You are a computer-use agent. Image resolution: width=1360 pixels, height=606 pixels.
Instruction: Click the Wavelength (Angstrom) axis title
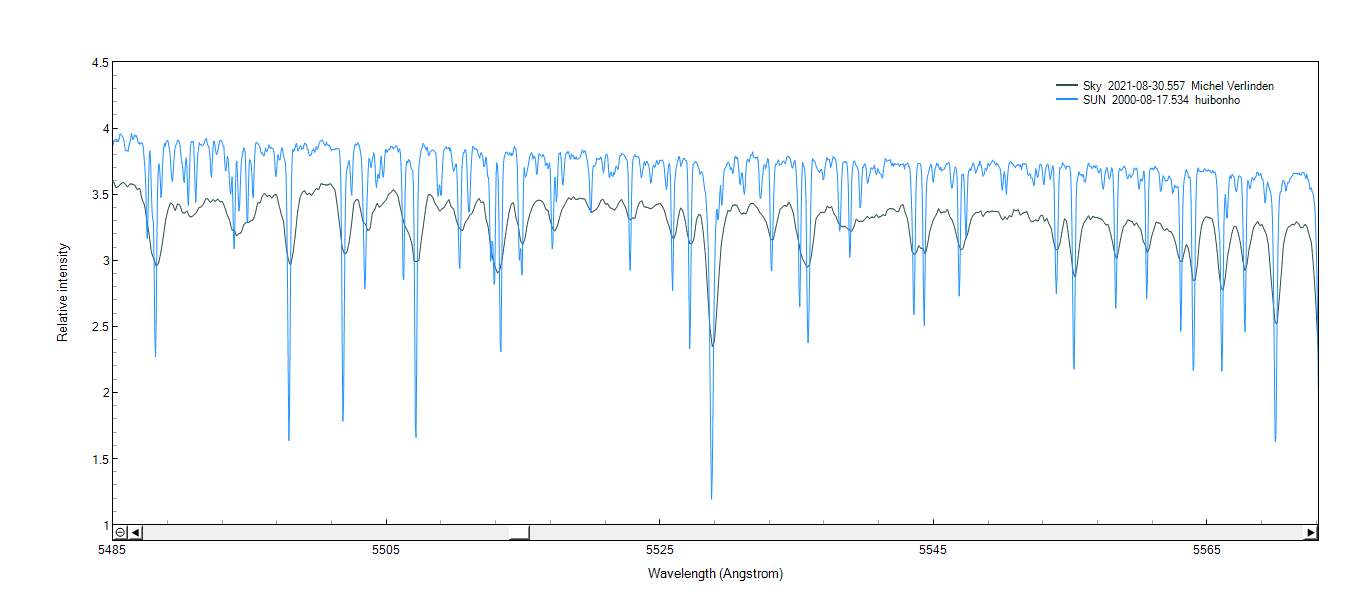click(715, 574)
